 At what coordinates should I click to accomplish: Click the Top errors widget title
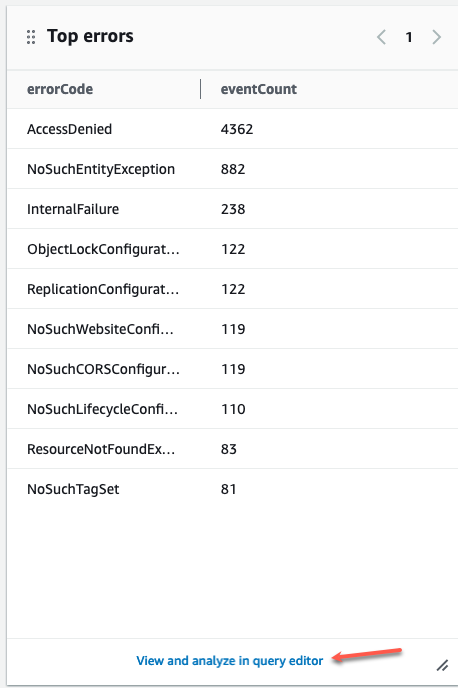(x=90, y=36)
